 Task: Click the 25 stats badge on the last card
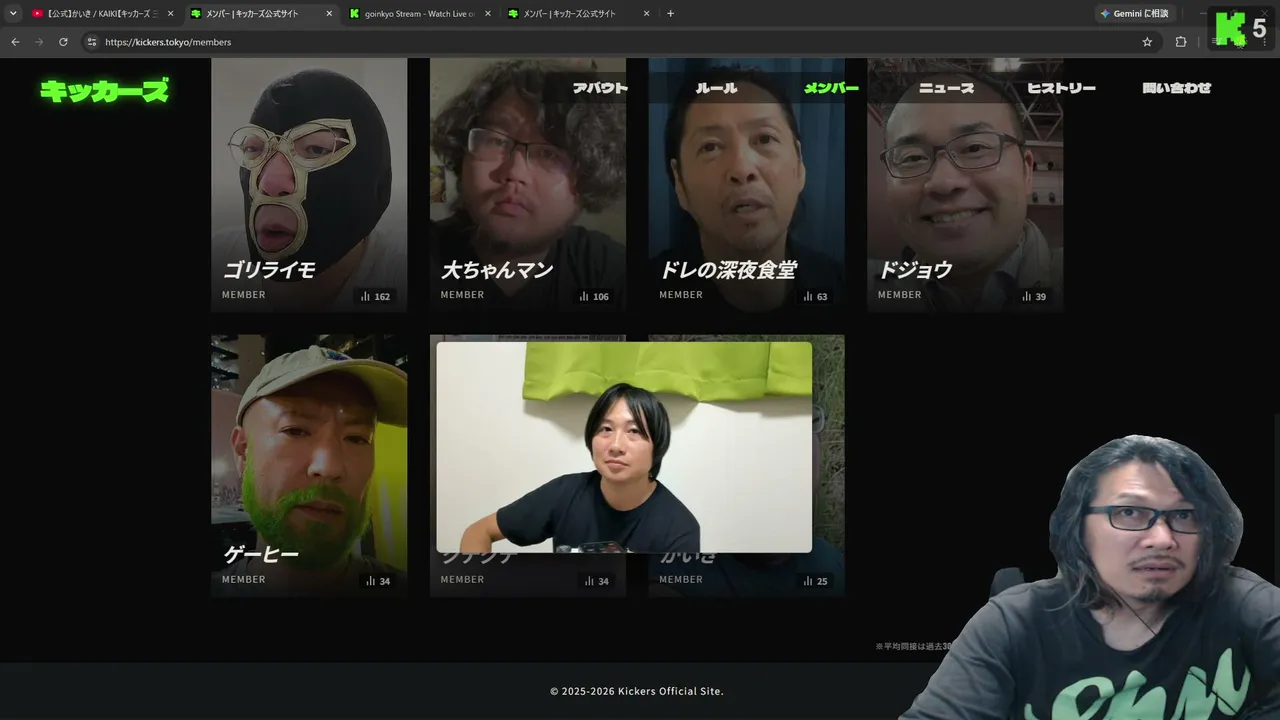click(815, 581)
